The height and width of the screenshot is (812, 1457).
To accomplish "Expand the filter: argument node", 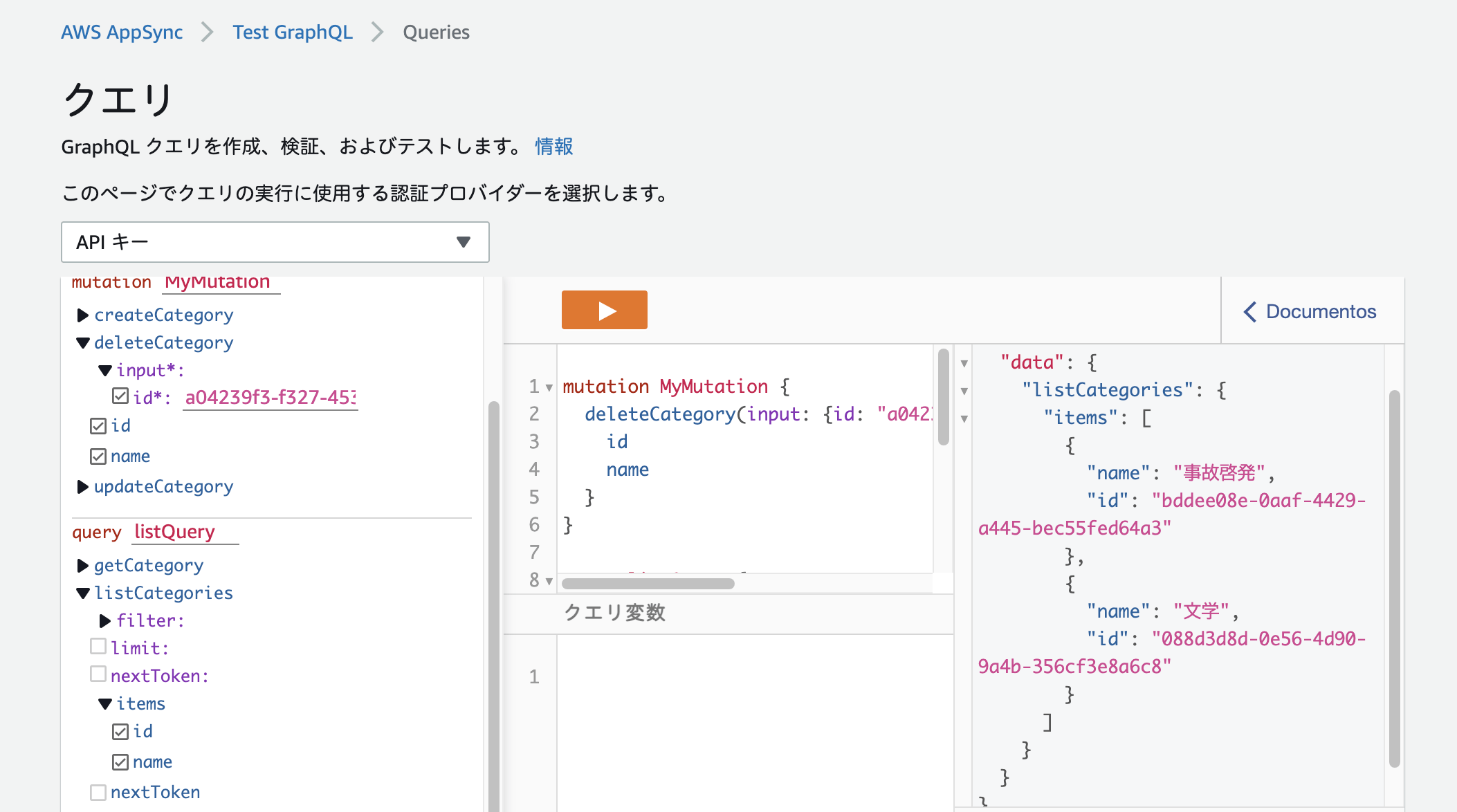I will 104,621.
